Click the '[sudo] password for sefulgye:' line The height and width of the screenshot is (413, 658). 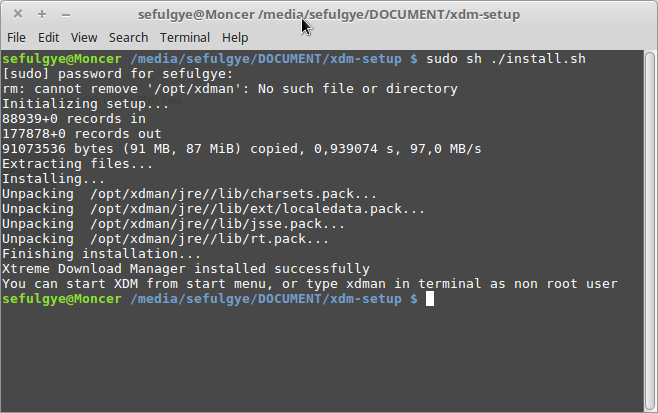click(117, 74)
